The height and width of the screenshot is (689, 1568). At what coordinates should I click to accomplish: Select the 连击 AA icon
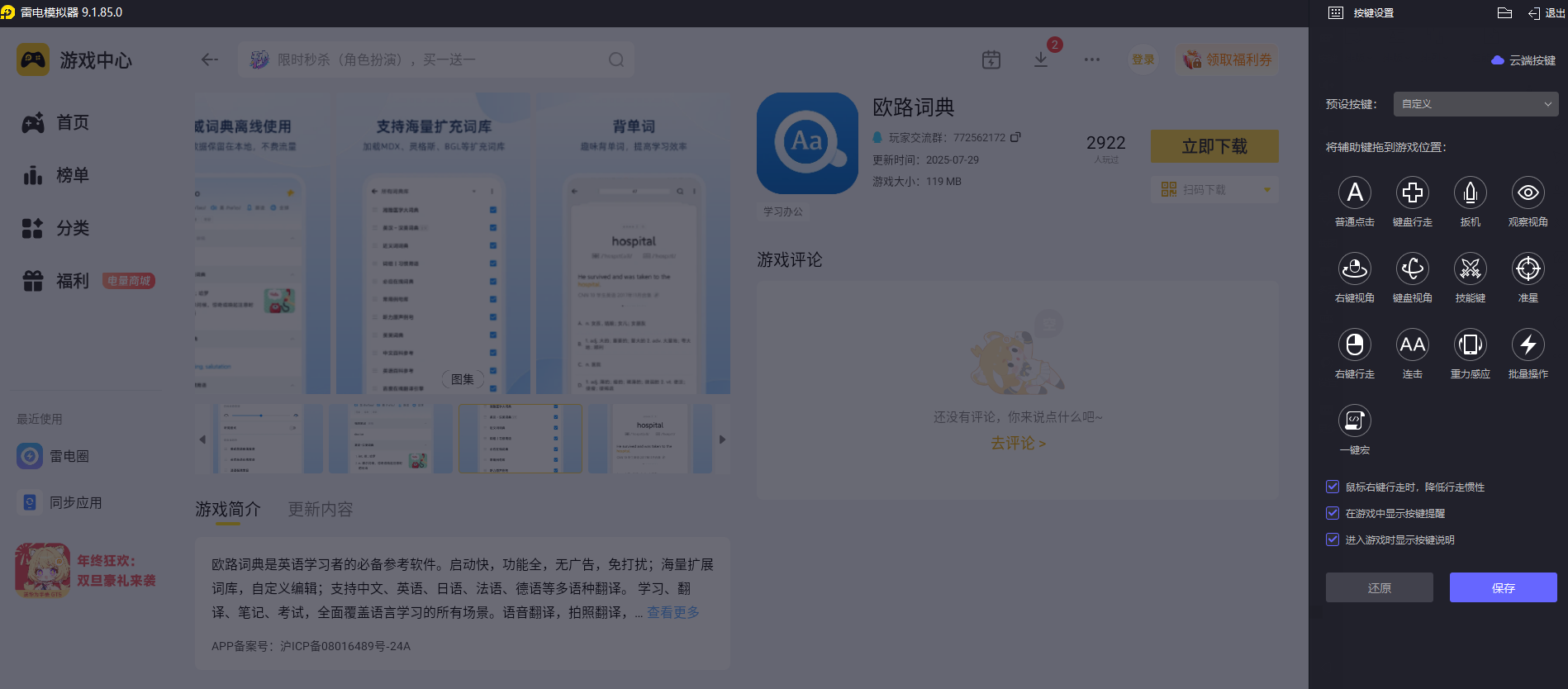1413,344
